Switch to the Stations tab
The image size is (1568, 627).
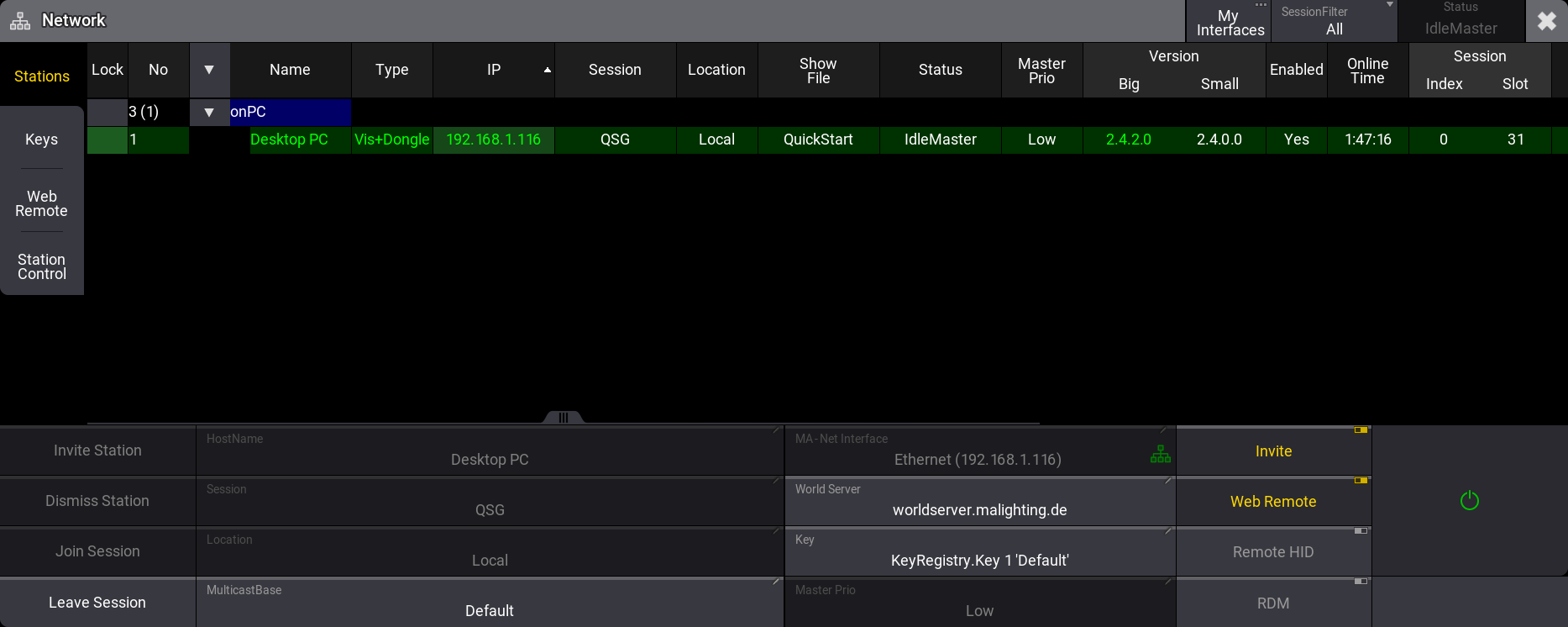click(x=42, y=76)
